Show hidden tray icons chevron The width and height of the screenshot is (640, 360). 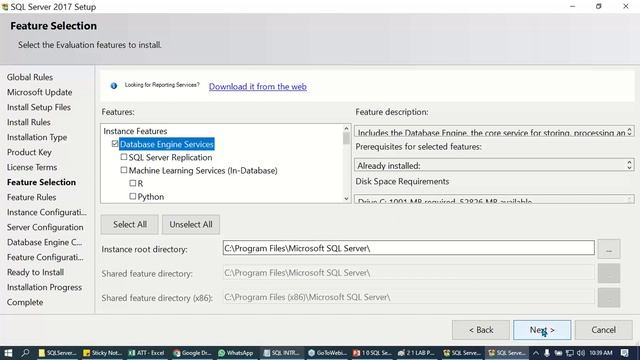tap(536, 353)
